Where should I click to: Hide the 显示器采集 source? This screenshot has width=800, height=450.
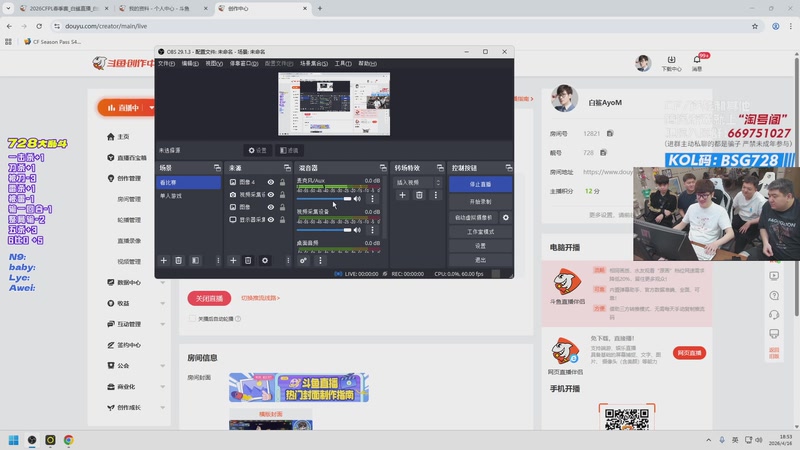pyautogui.click(x=271, y=219)
